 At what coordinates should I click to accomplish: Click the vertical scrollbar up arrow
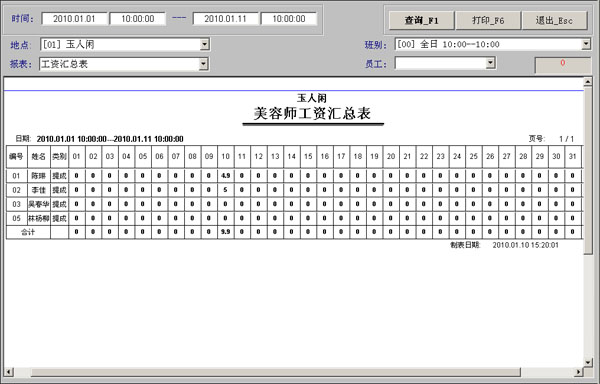(x=588, y=81)
